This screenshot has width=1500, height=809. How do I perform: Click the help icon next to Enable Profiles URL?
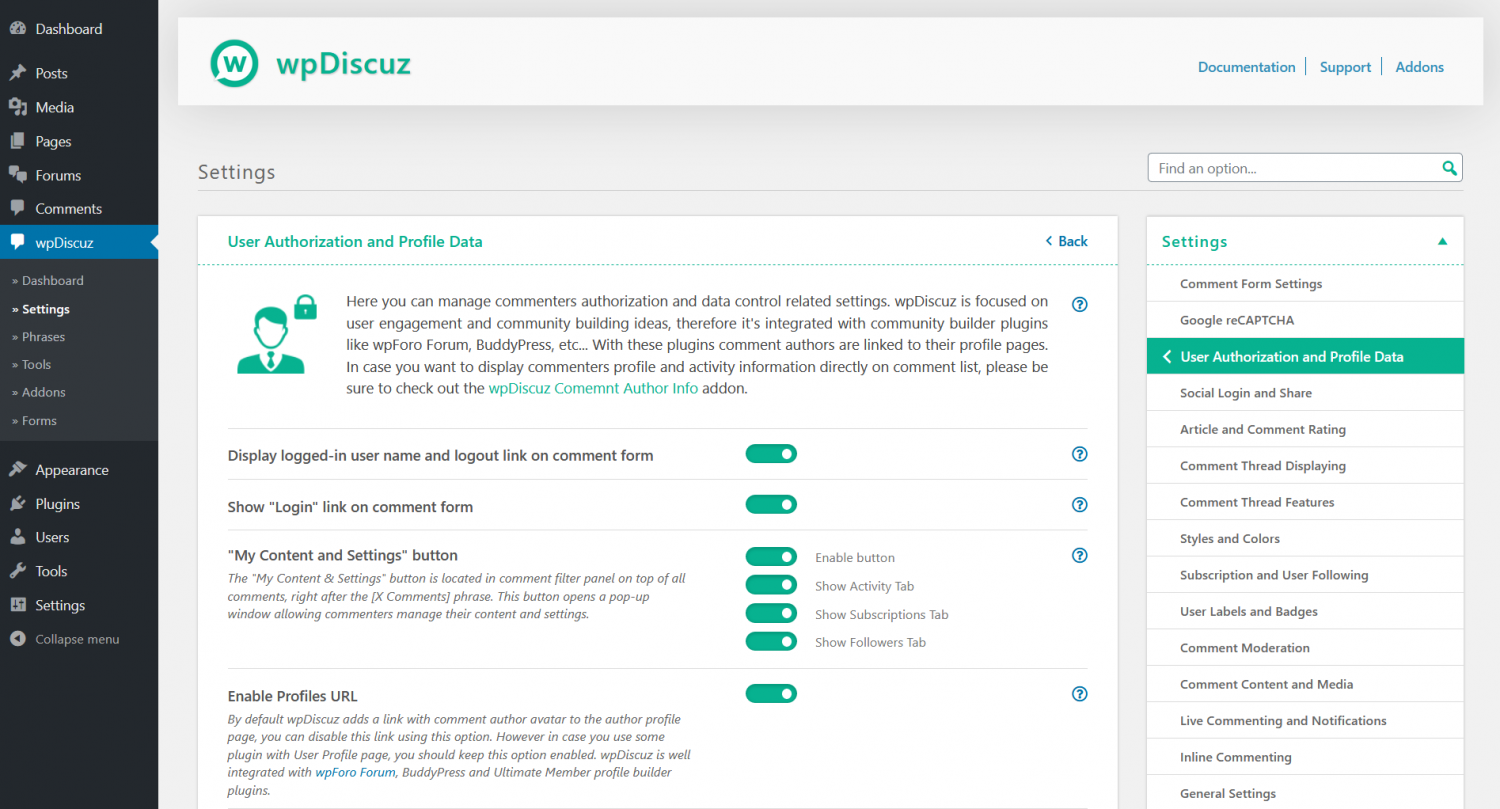click(1079, 693)
